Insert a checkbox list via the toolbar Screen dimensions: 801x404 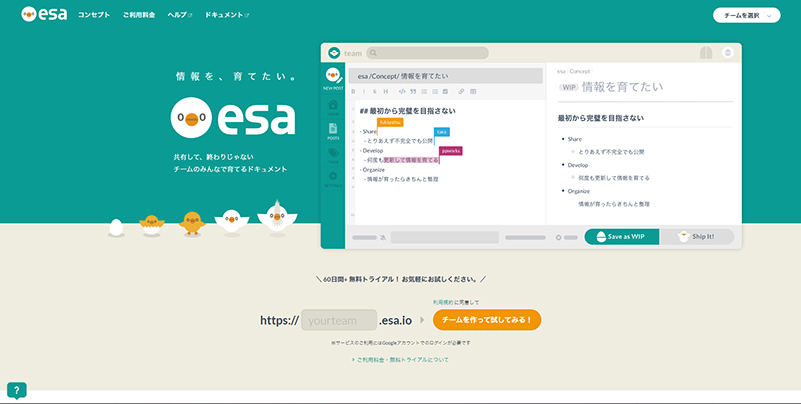(445, 91)
